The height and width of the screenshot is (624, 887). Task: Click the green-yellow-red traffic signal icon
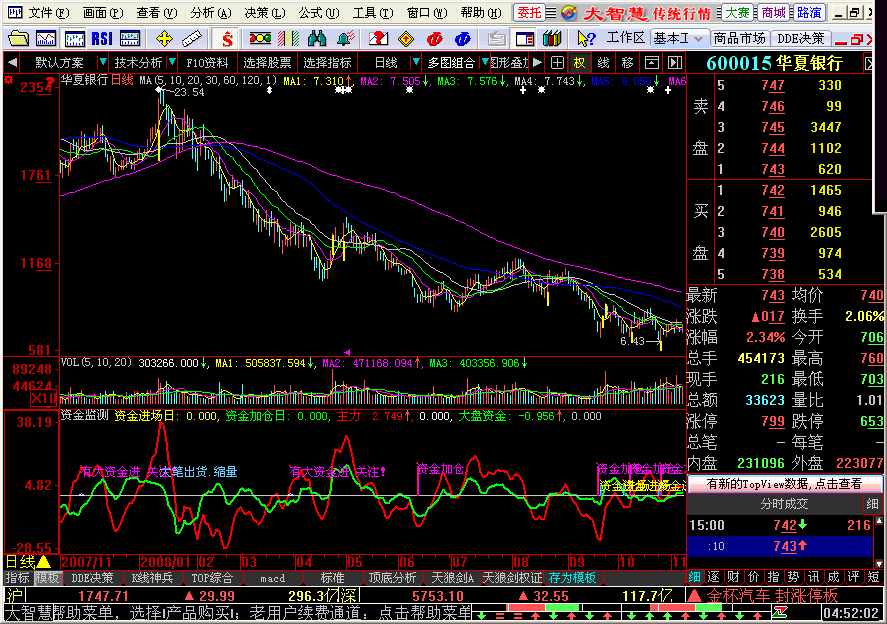(x=260, y=38)
